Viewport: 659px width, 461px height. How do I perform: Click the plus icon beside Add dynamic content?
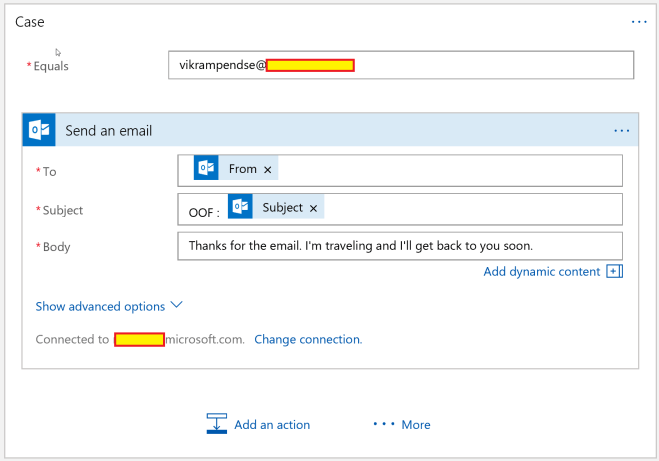pos(614,272)
